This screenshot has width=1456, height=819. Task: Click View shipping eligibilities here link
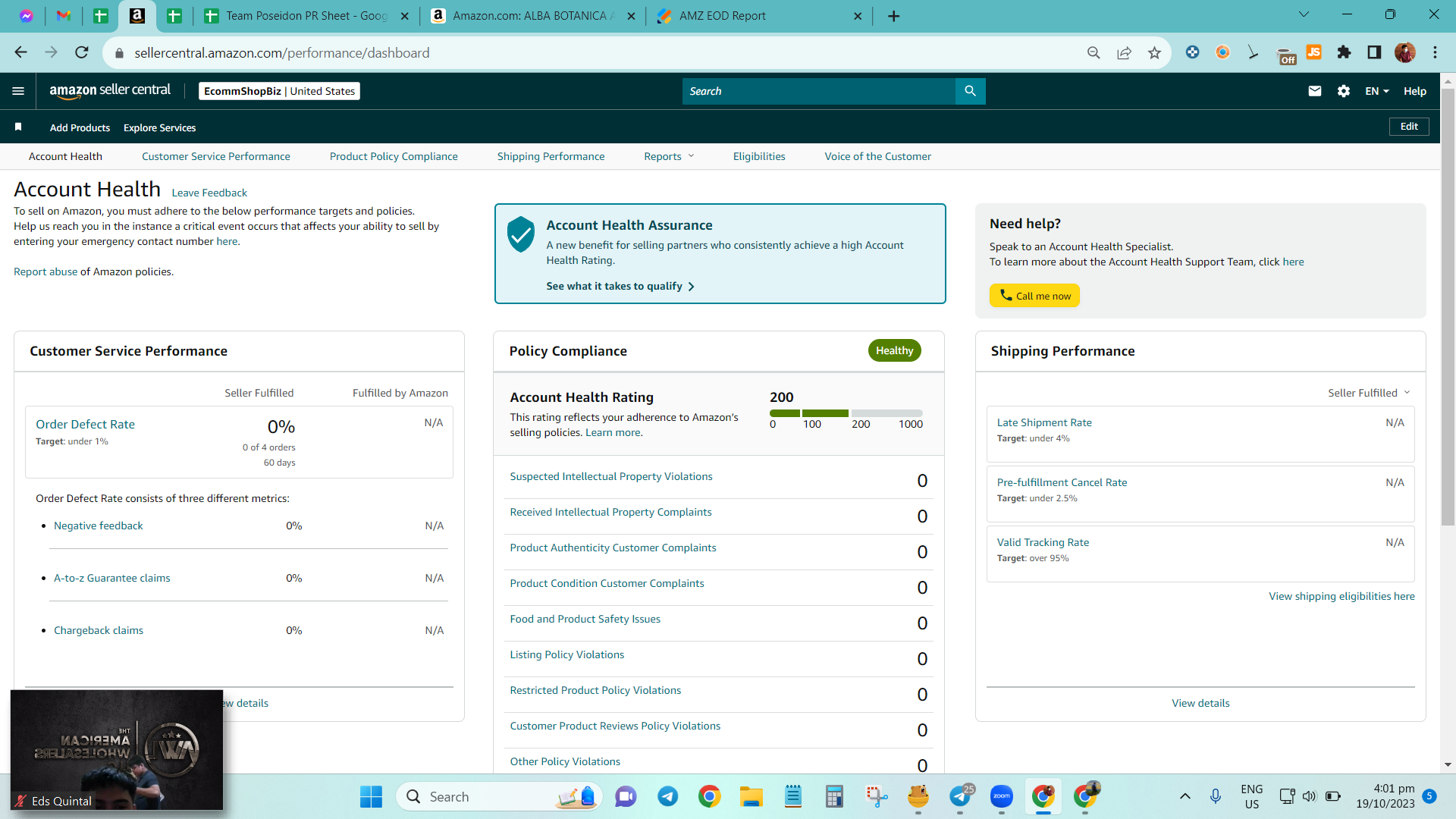tap(1341, 597)
